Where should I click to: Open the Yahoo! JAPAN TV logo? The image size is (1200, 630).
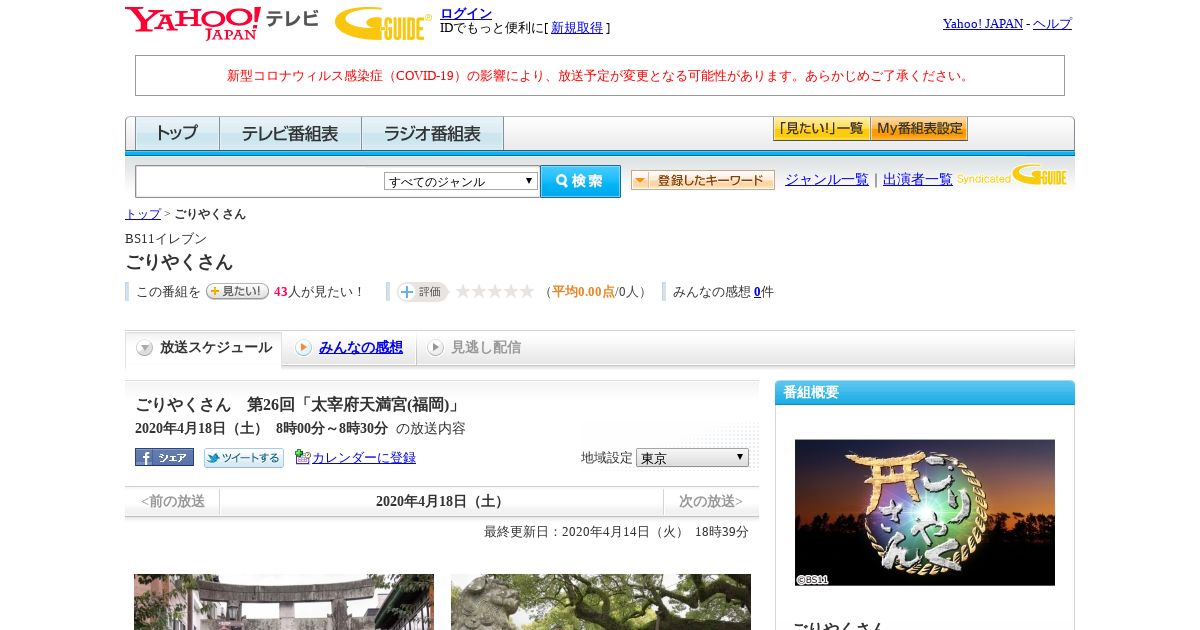pos(222,23)
